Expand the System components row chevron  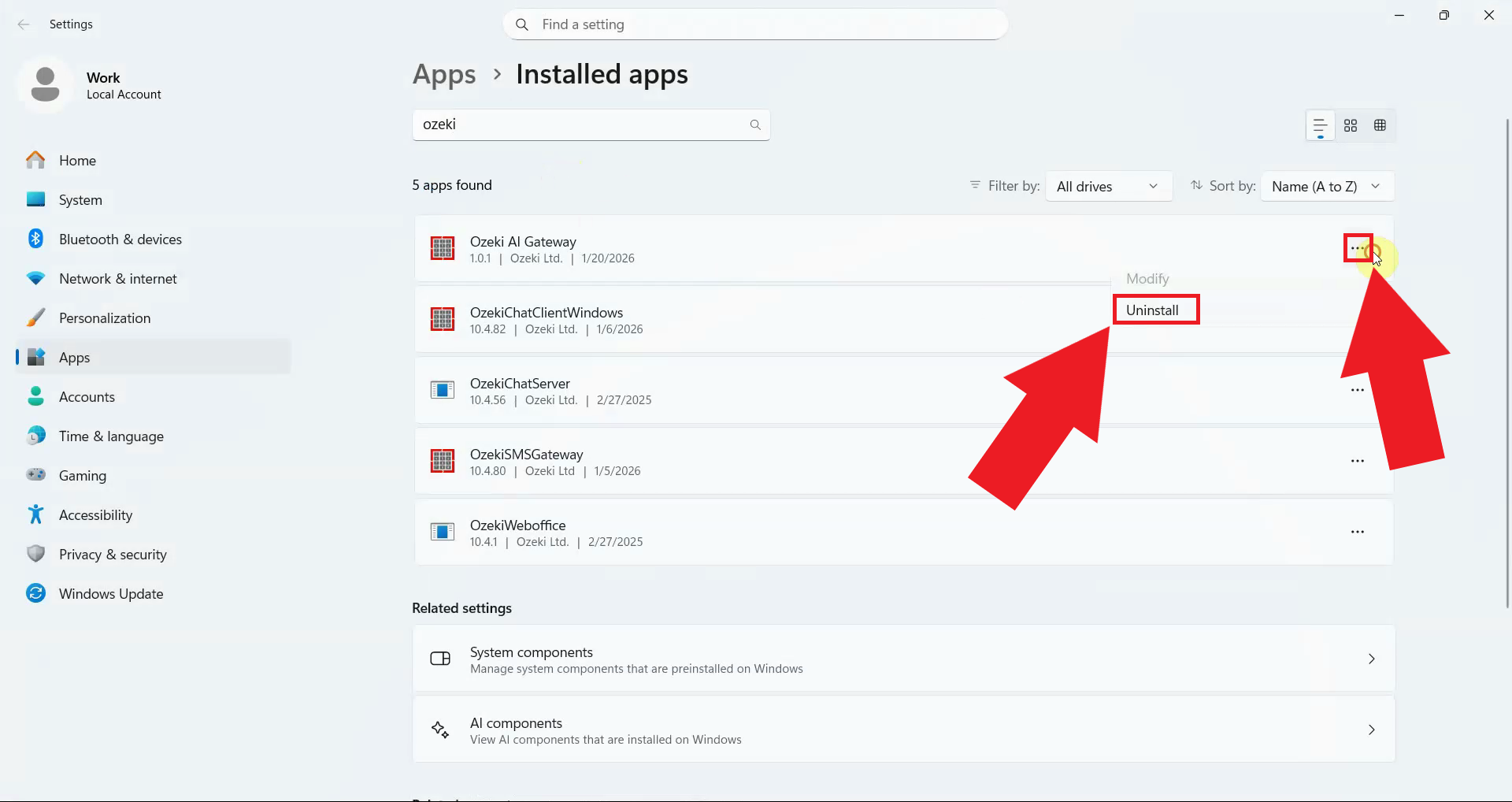click(x=1371, y=659)
